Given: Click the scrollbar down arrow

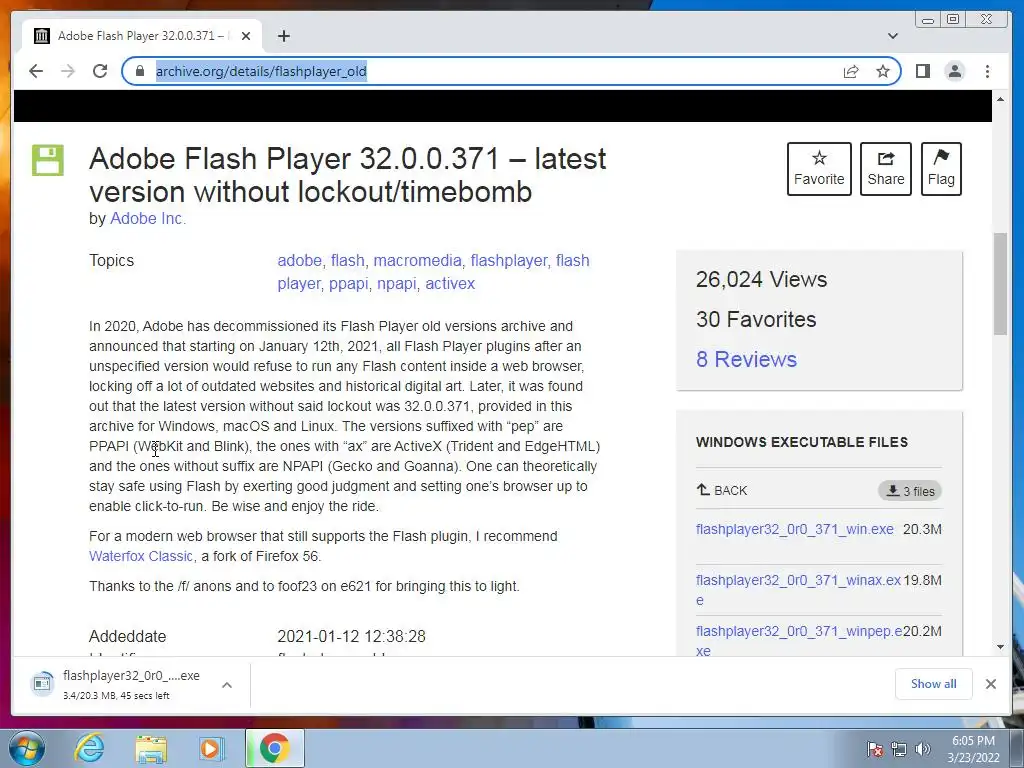Looking at the screenshot, I should point(1000,647).
